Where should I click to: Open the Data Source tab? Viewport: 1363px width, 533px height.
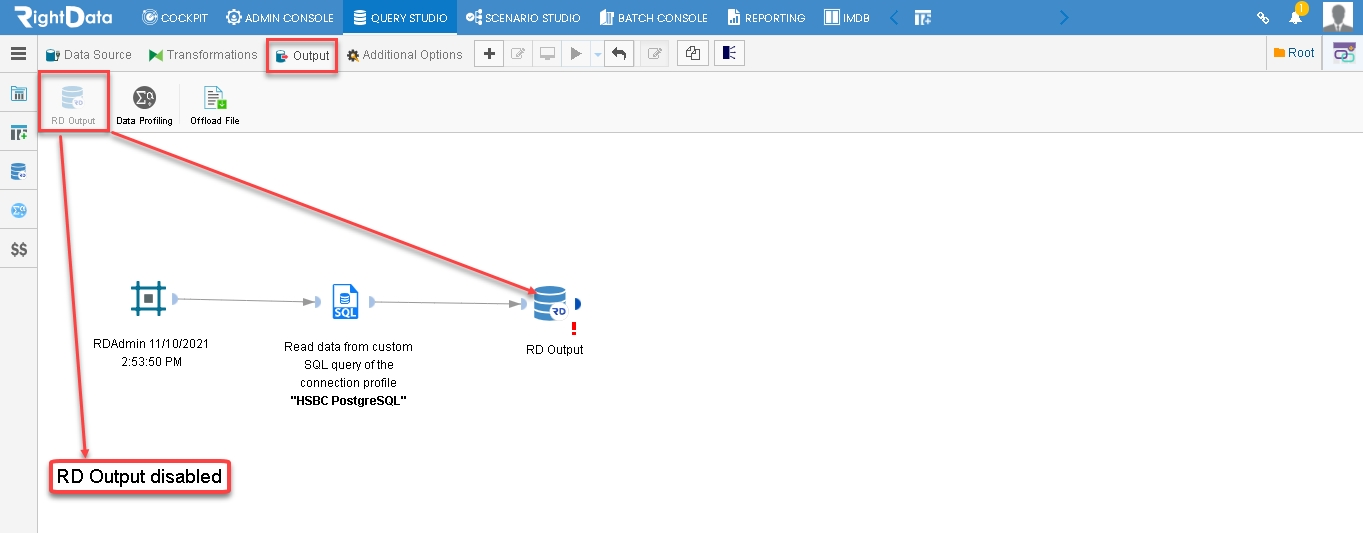[89, 55]
